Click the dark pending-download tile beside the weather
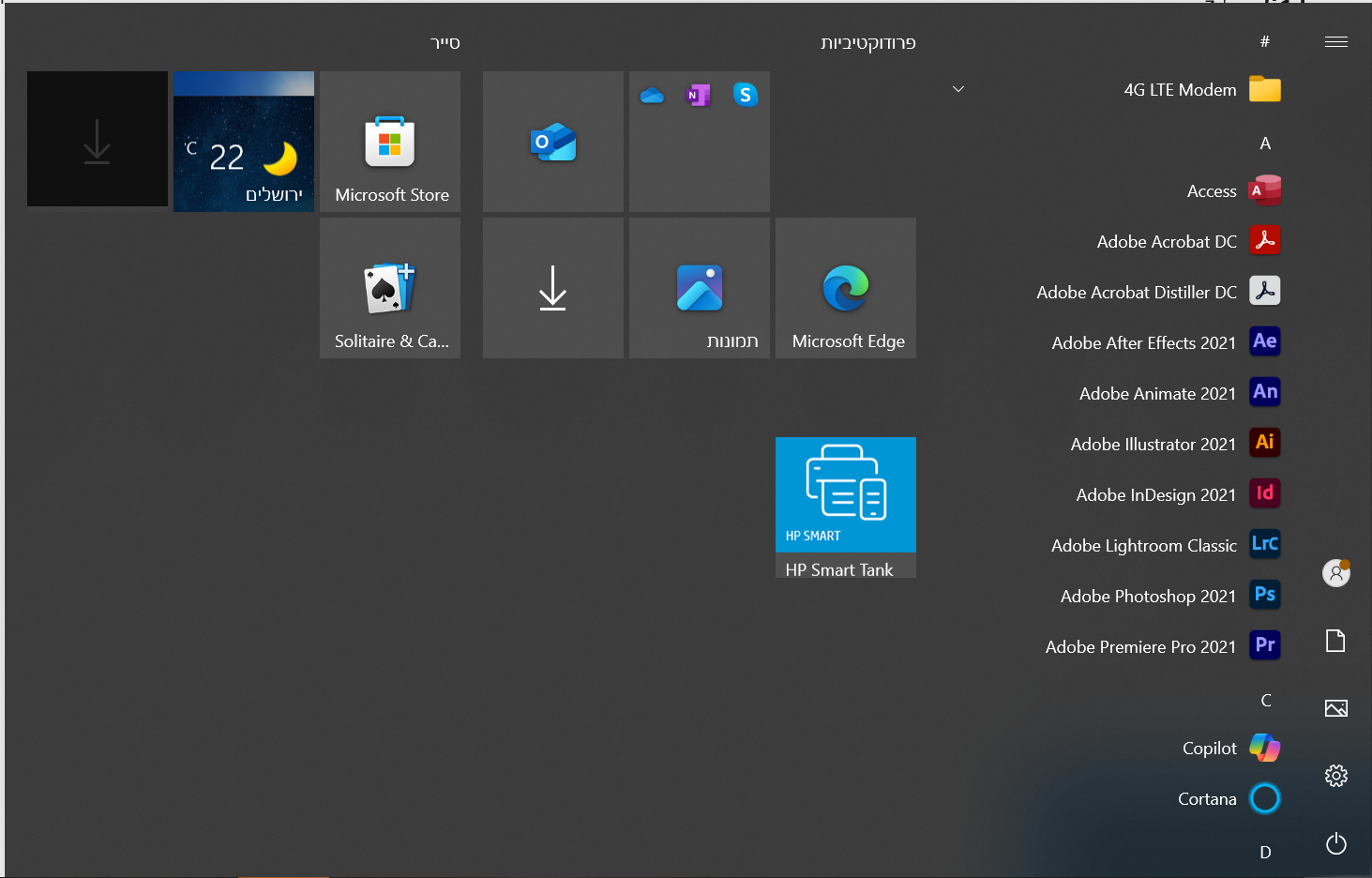1372x878 pixels. [98, 139]
